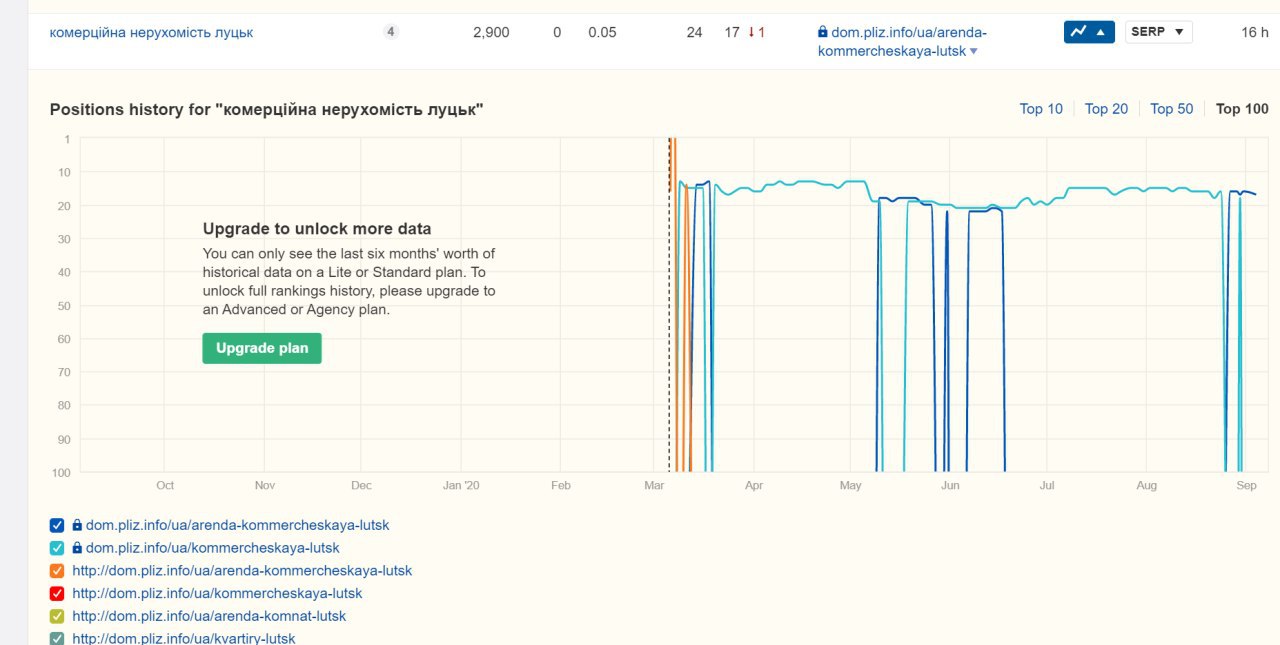The width and height of the screenshot is (1280, 645).
Task: Click the position change value 17
Action: tap(732, 32)
